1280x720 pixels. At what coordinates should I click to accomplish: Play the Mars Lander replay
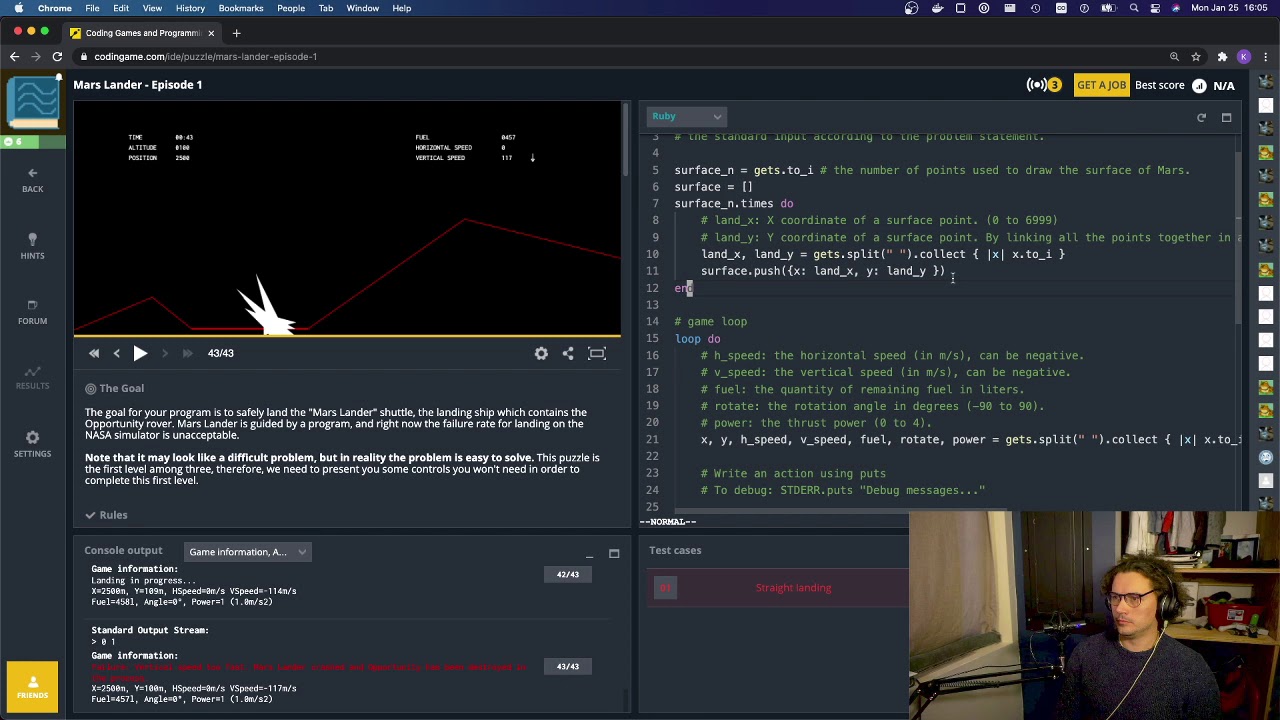(x=140, y=353)
